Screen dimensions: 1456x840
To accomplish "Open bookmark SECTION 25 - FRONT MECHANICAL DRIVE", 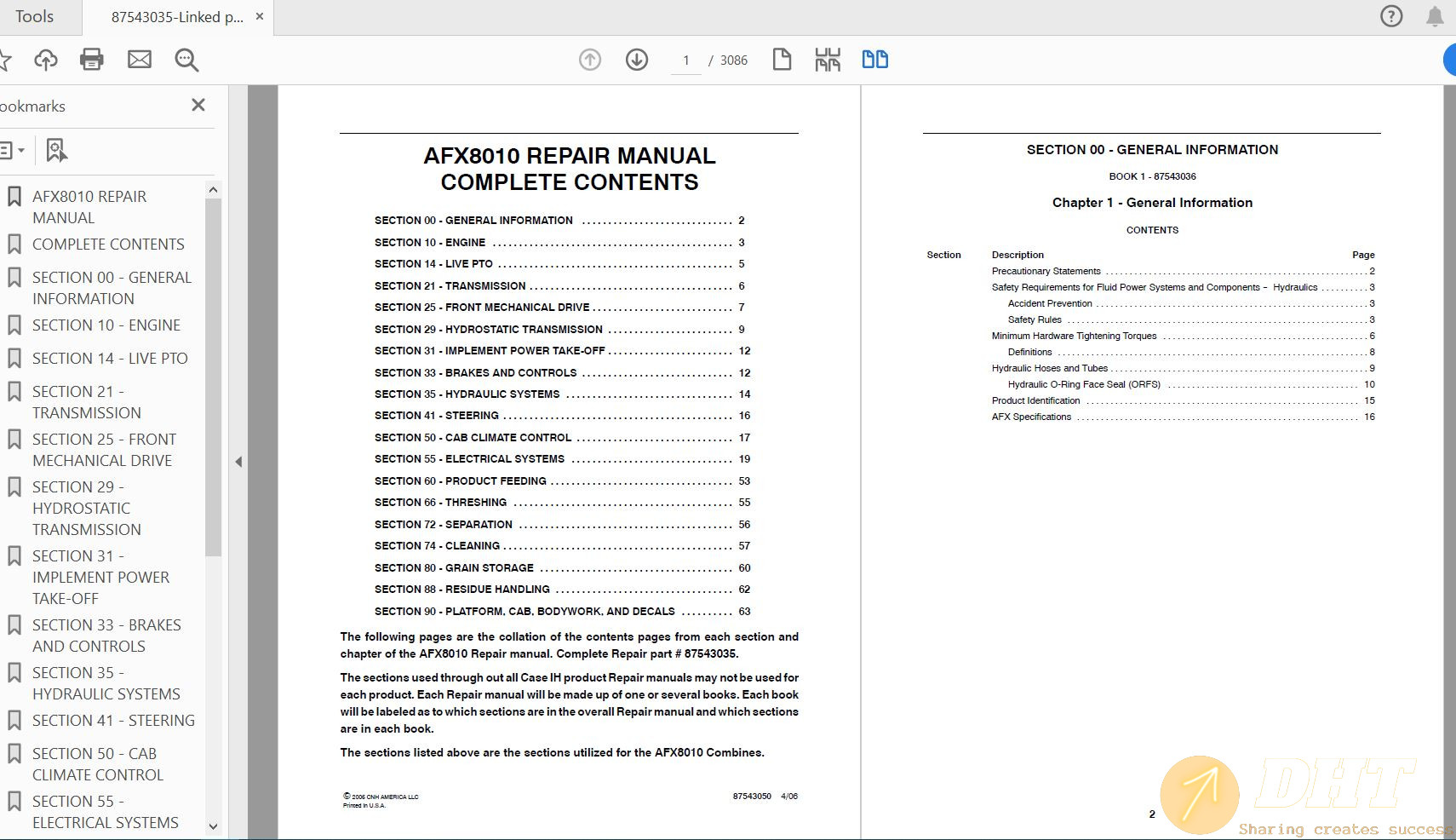I will pos(104,450).
